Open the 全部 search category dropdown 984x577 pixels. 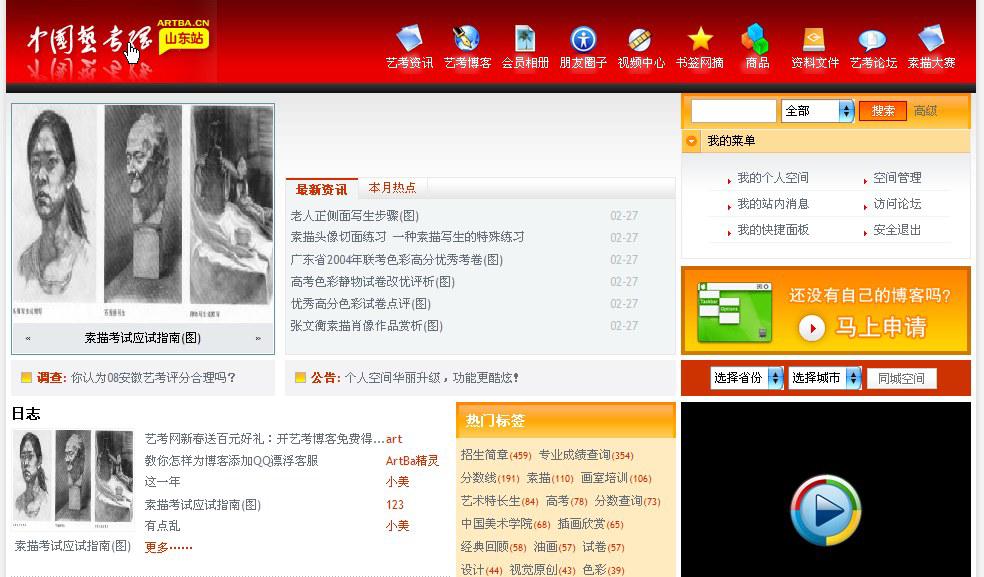click(818, 111)
